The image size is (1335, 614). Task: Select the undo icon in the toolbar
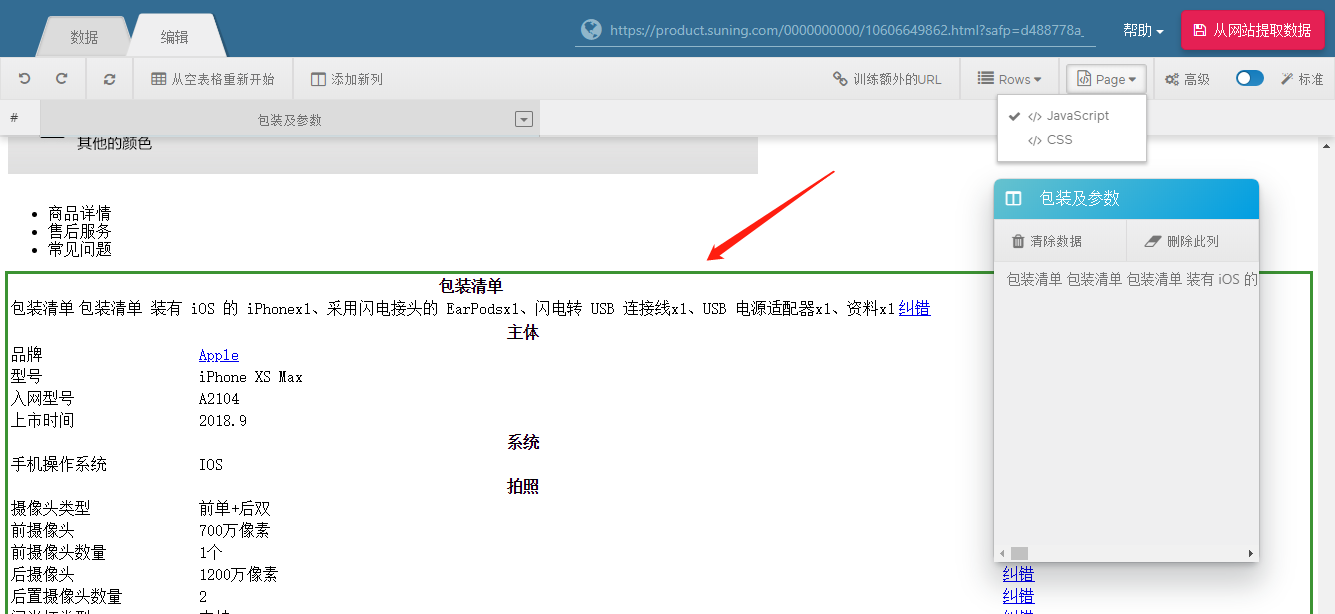pyautogui.click(x=24, y=78)
